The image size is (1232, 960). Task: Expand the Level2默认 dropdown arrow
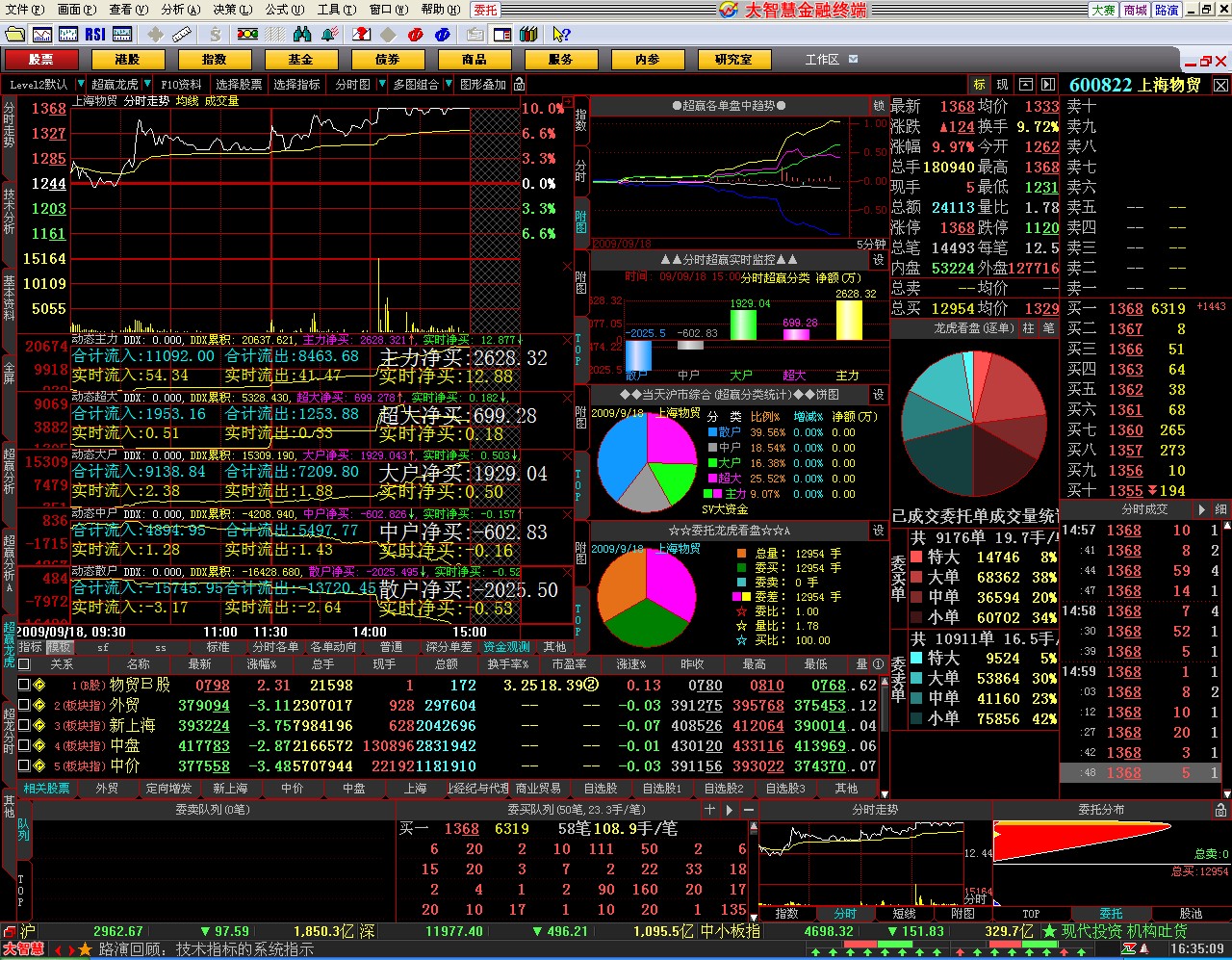[81, 85]
